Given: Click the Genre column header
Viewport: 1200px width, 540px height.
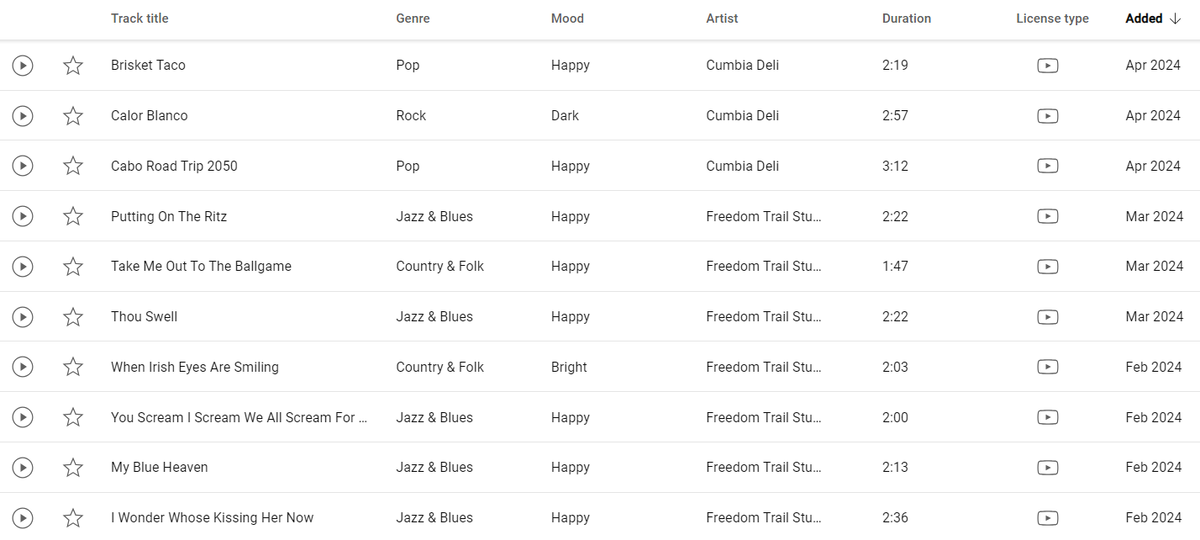Looking at the screenshot, I should tap(413, 18).
